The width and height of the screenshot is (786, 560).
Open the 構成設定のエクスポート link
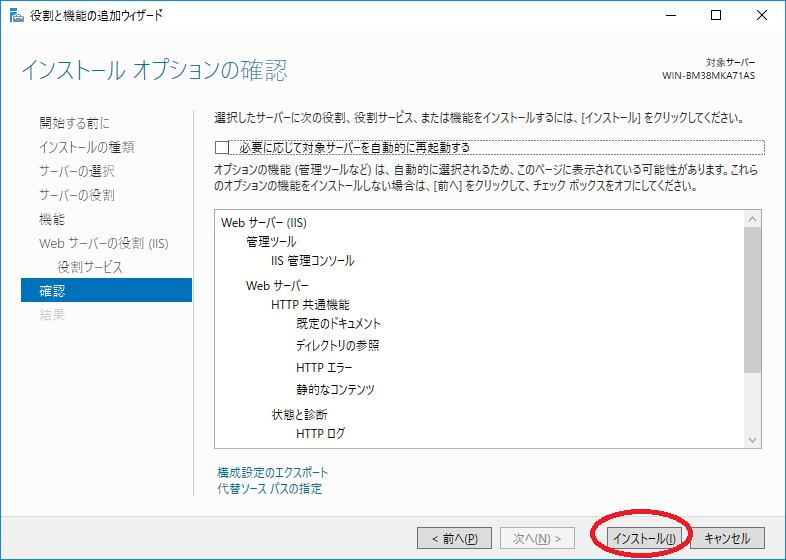click(x=272, y=472)
